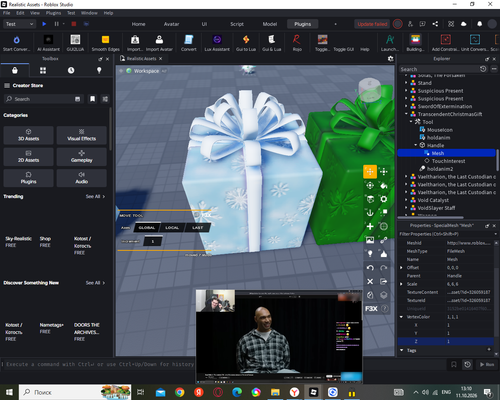Select the F3X Lighting bulb tool
Image resolution: width=500 pixels, height=400 pixels.
(x=370, y=254)
